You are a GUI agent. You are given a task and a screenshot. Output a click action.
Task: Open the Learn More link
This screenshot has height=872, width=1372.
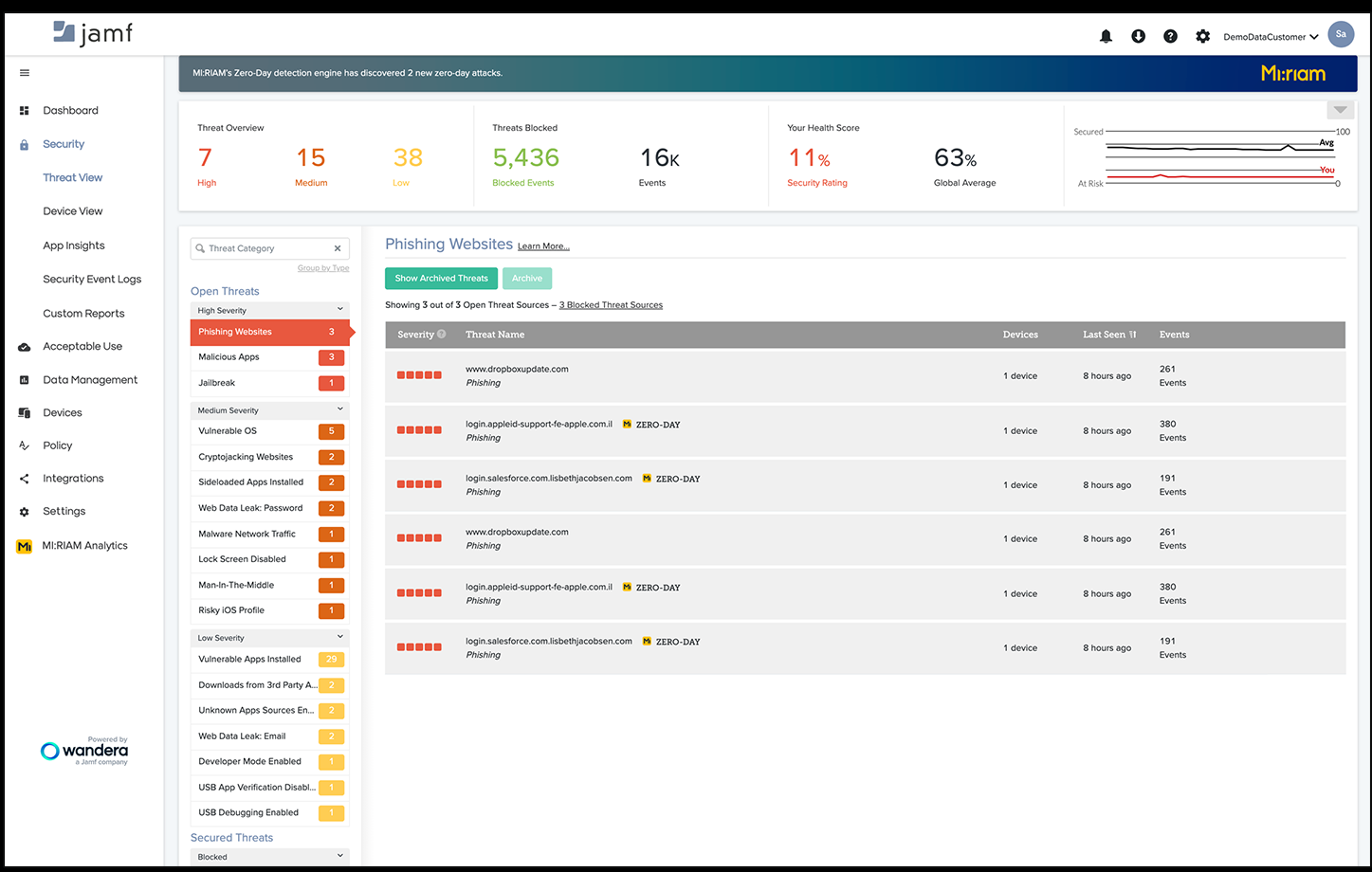click(x=543, y=246)
